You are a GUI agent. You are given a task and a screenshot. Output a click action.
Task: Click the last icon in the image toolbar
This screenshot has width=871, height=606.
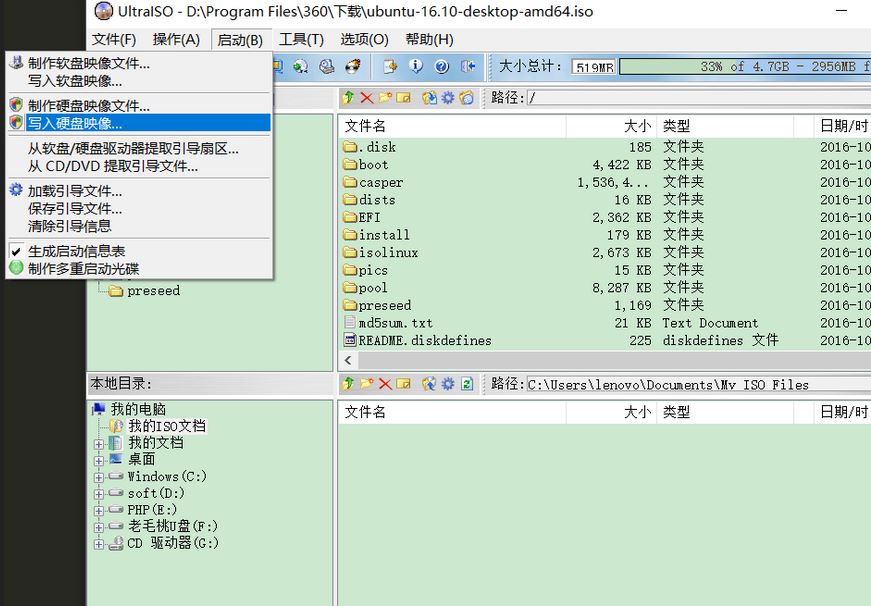pyautogui.click(x=467, y=98)
